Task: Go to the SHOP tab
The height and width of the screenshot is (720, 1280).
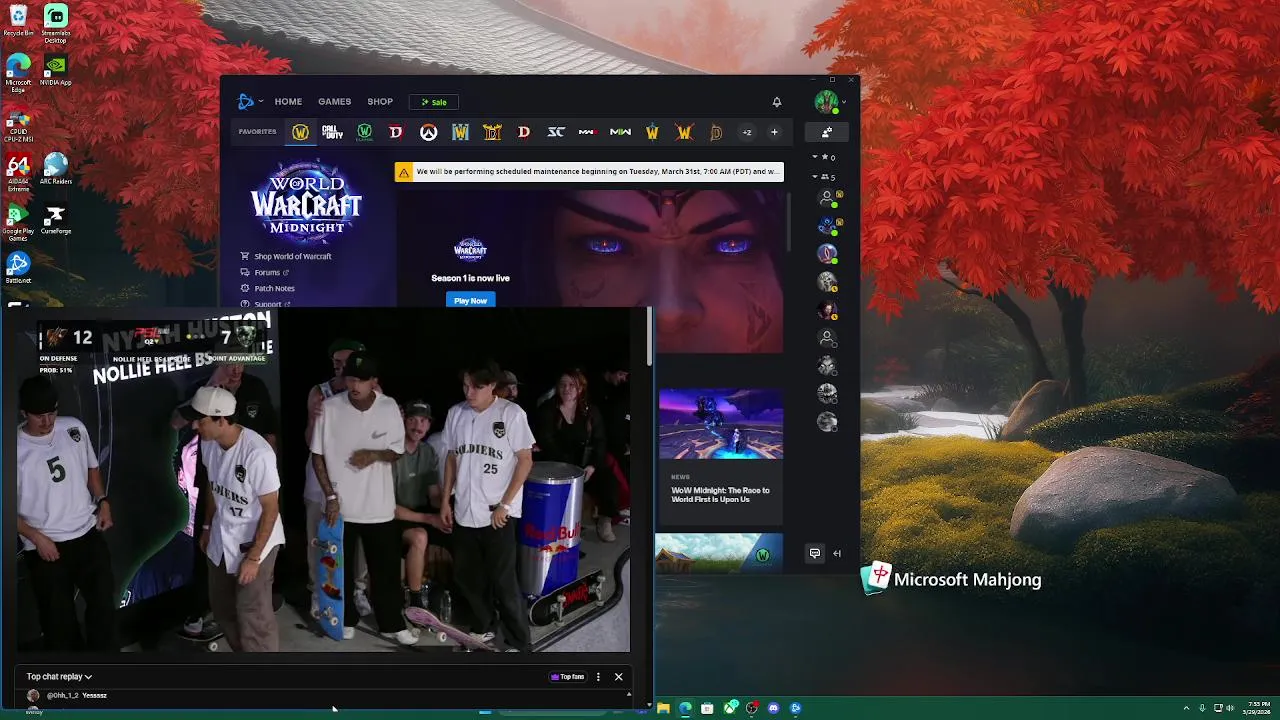Action: tap(380, 101)
